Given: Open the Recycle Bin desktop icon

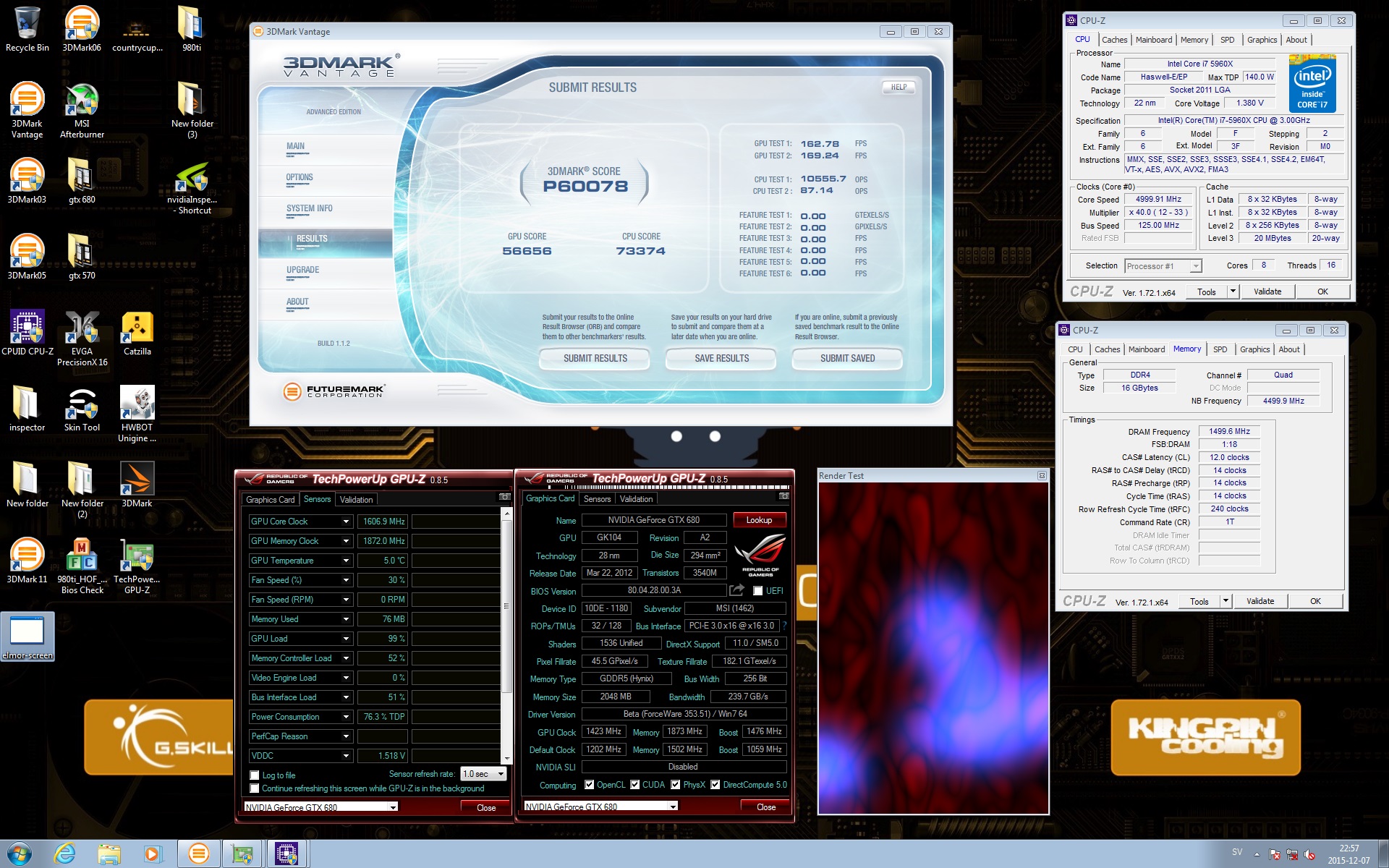Looking at the screenshot, I should pyautogui.click(x=27, y=29).
